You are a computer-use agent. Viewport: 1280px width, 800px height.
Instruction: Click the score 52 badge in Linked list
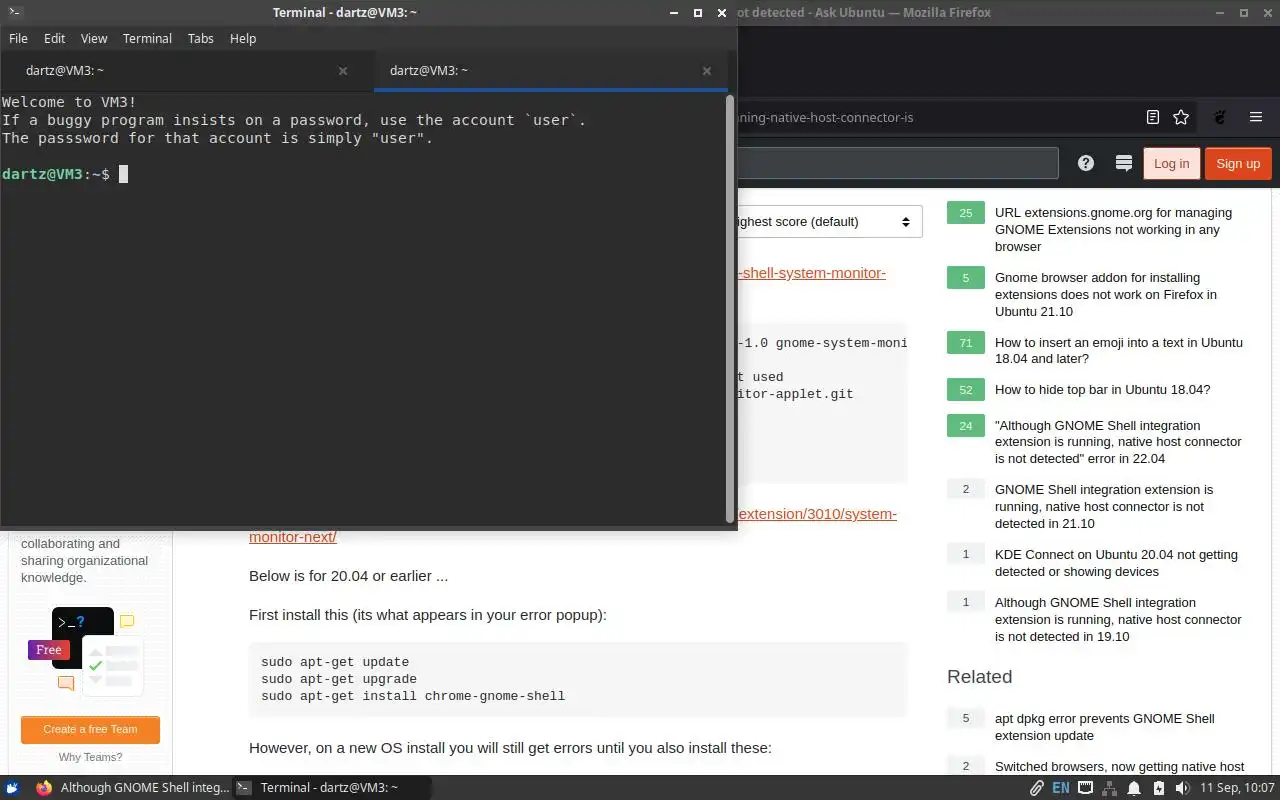pyautogui.click(x=966, y=390)
